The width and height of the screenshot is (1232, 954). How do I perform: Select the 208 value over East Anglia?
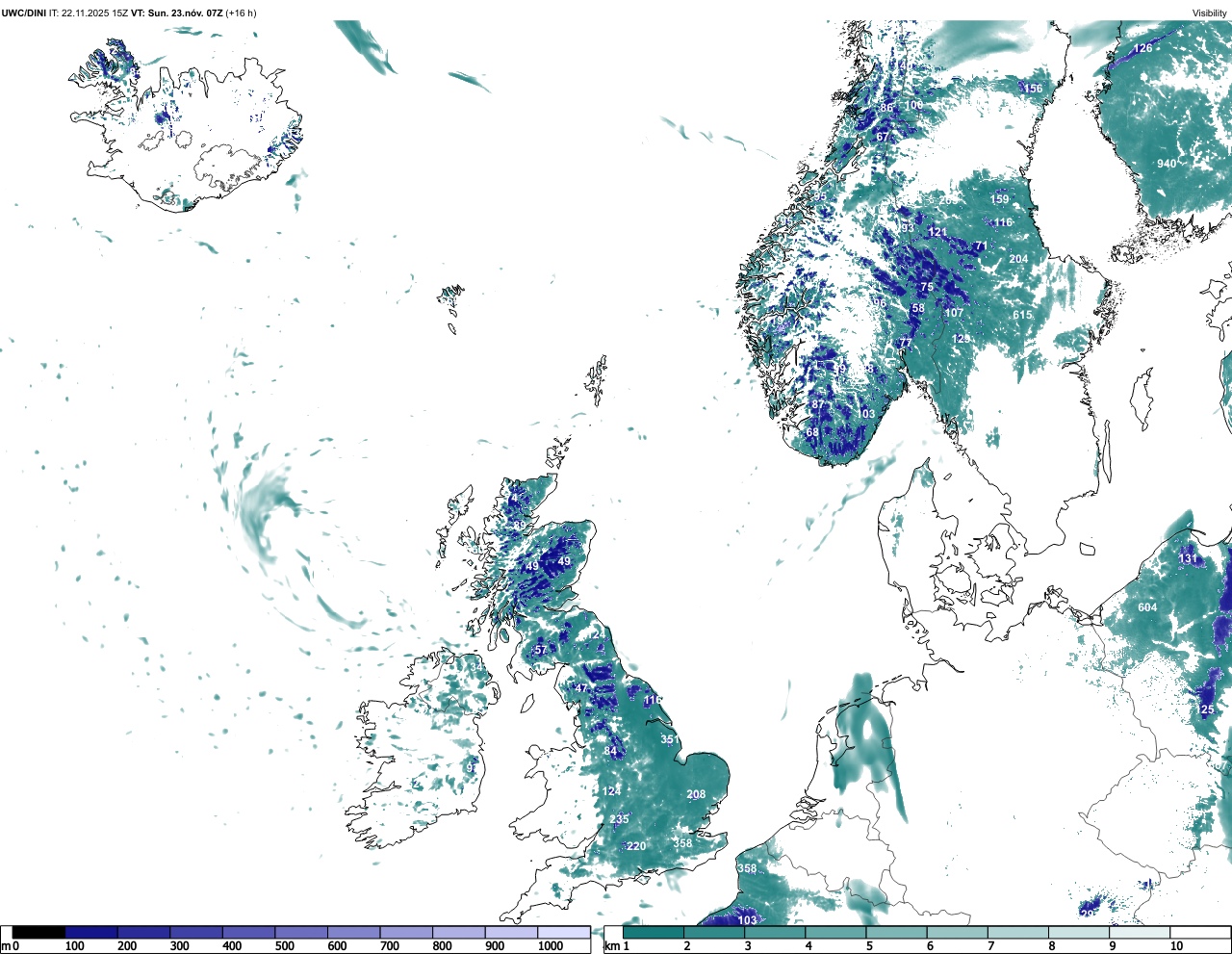point(696,795)
